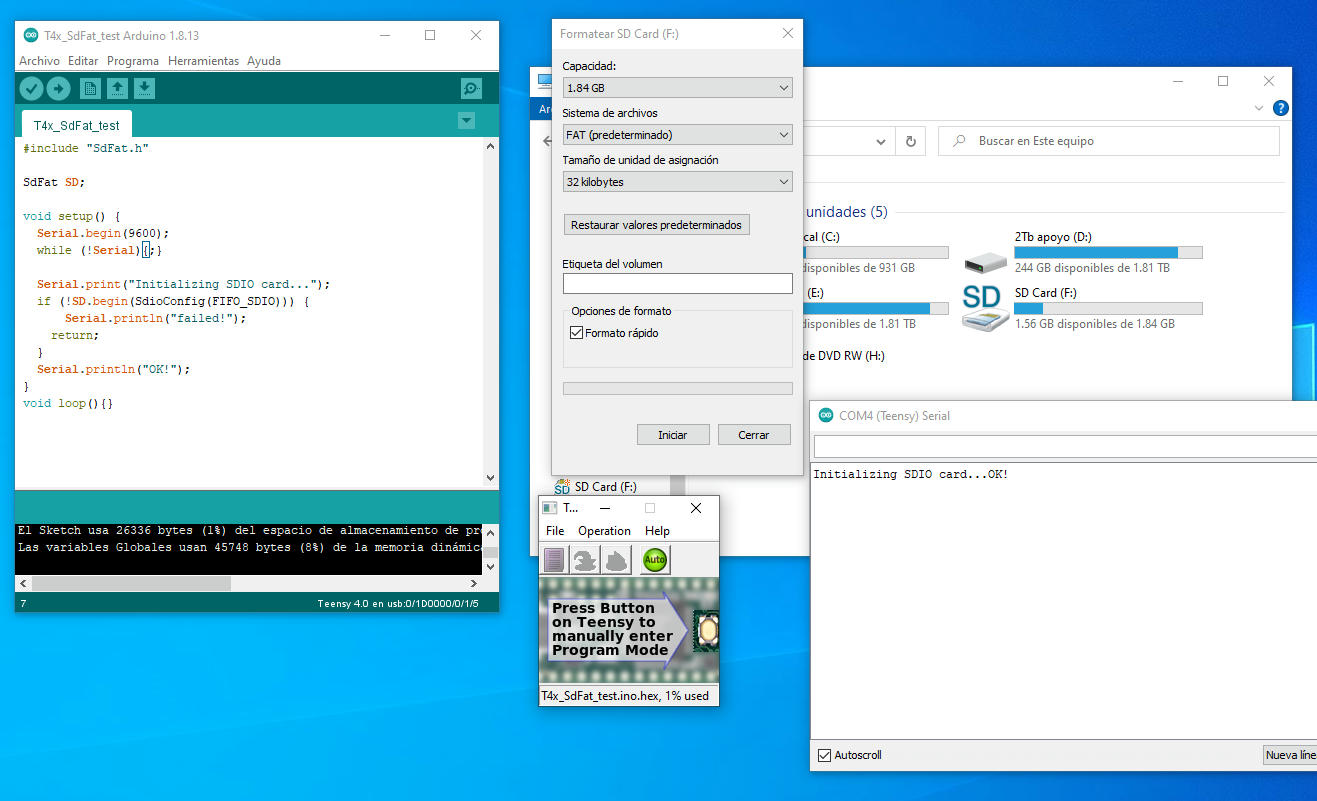Open the Herramientas menu in Arduino

point(203,61)
